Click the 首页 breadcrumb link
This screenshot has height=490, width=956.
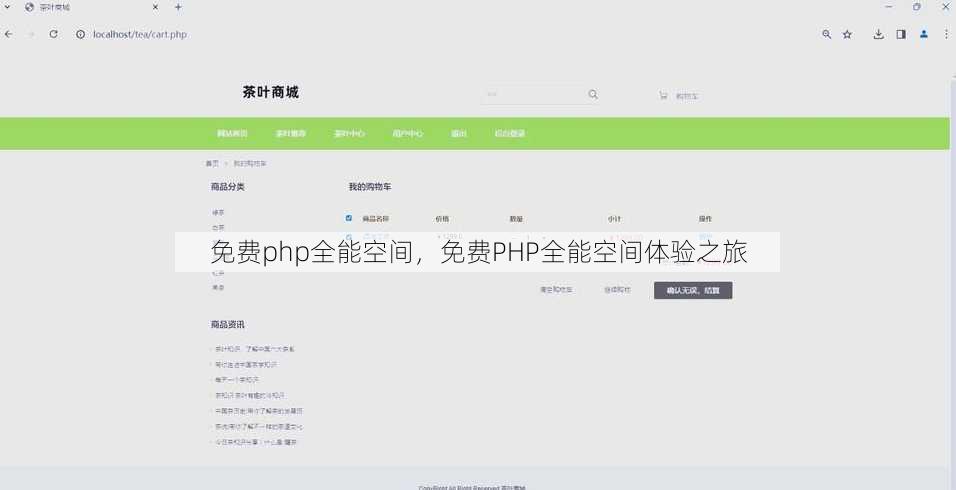click(x=212, y=164)
